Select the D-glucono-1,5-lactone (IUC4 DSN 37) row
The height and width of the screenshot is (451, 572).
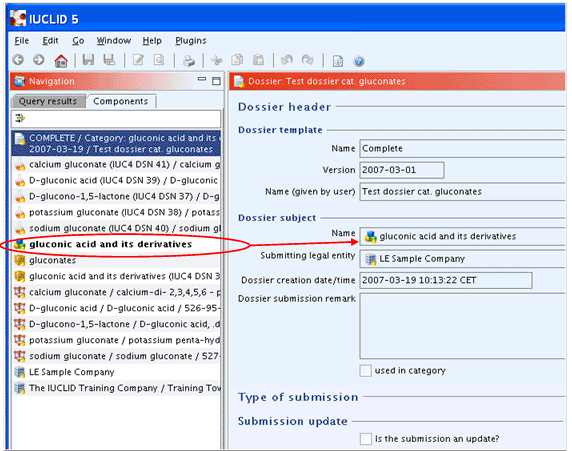tap(116, 197)
